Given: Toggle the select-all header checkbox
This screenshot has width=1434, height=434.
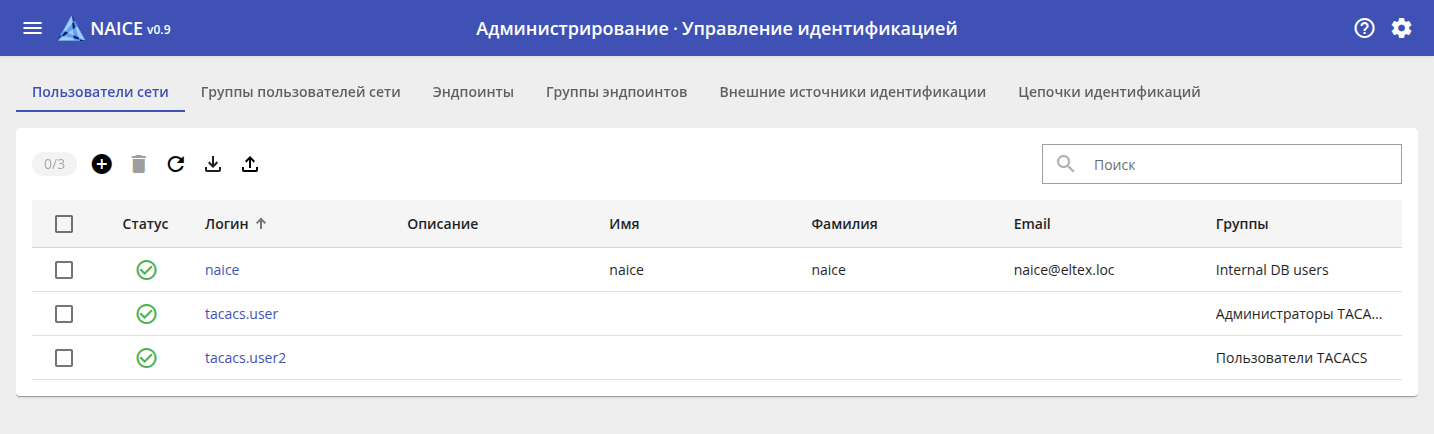Looking at the screenshot, I should click(64, 224).
